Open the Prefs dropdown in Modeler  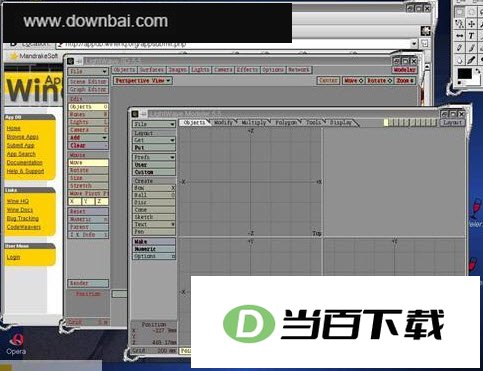(154, 157)
